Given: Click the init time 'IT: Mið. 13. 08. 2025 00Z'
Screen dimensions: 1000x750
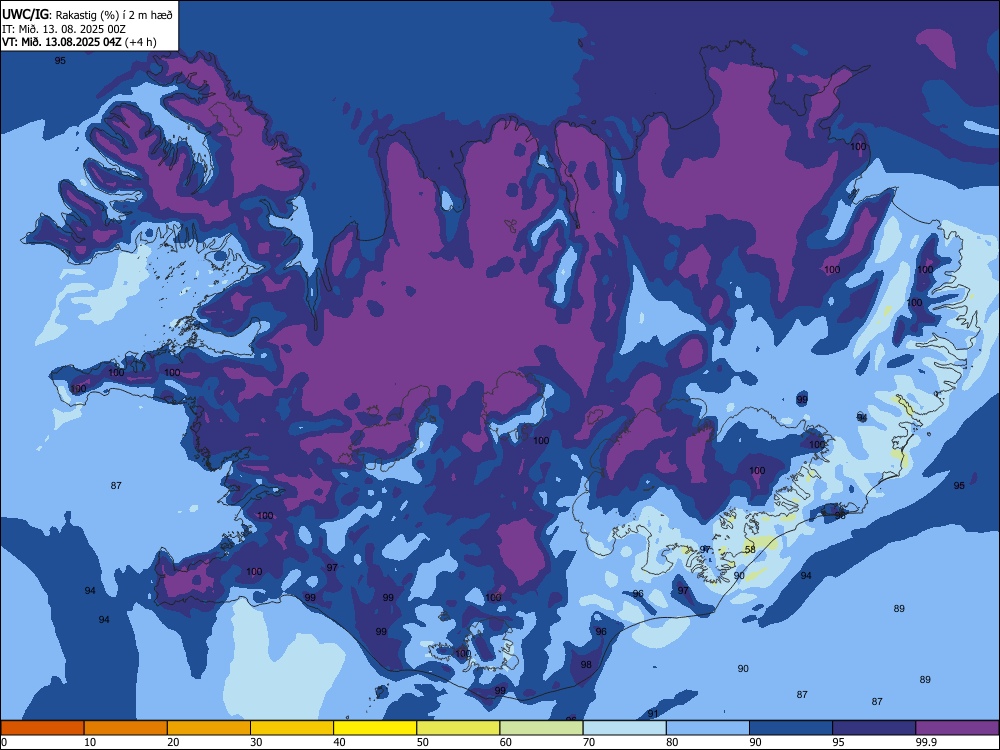Looking at the screenshot, I should click(64, 29).
